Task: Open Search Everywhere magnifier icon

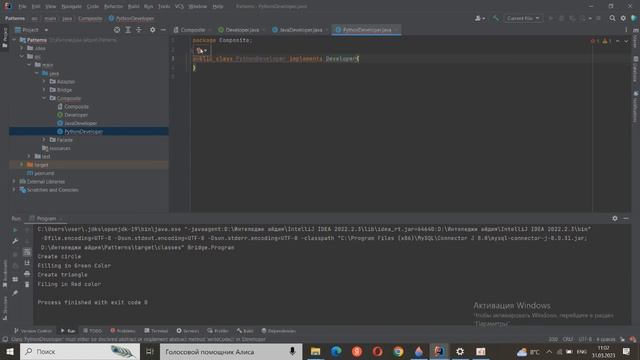Action: point(612,18)
